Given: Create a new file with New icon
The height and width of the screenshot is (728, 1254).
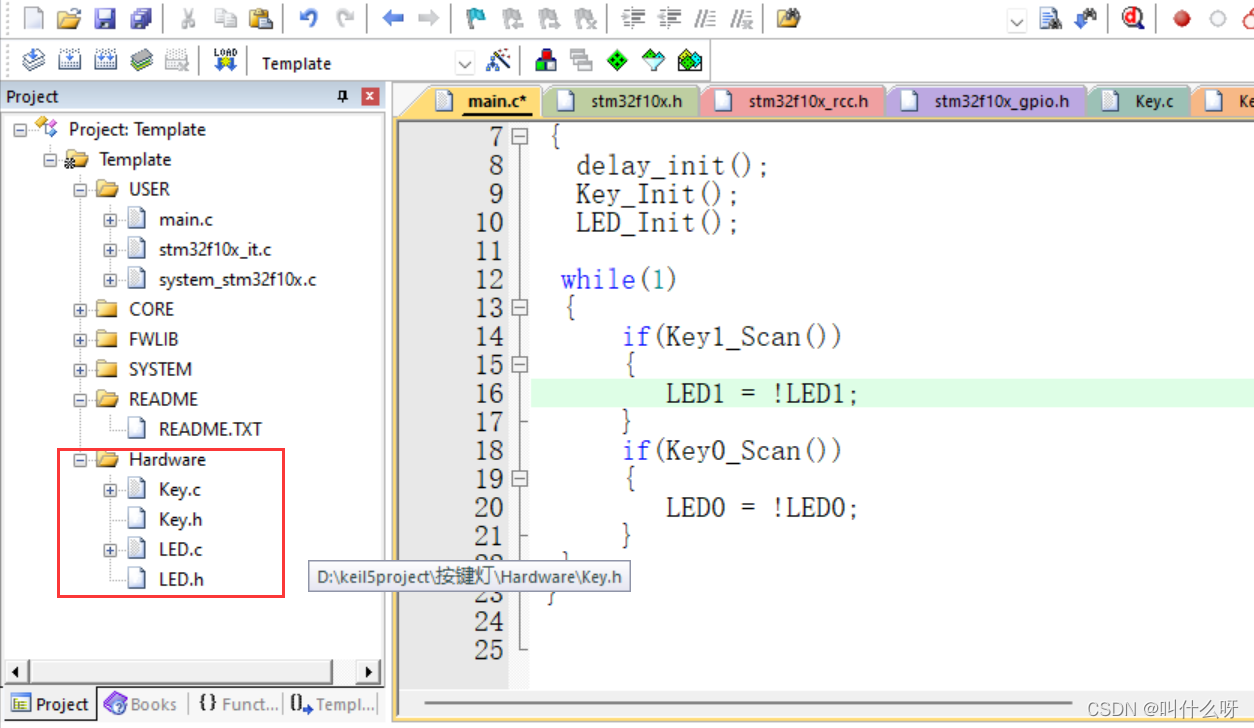Looking at the screenshot, I should [33, 18].
